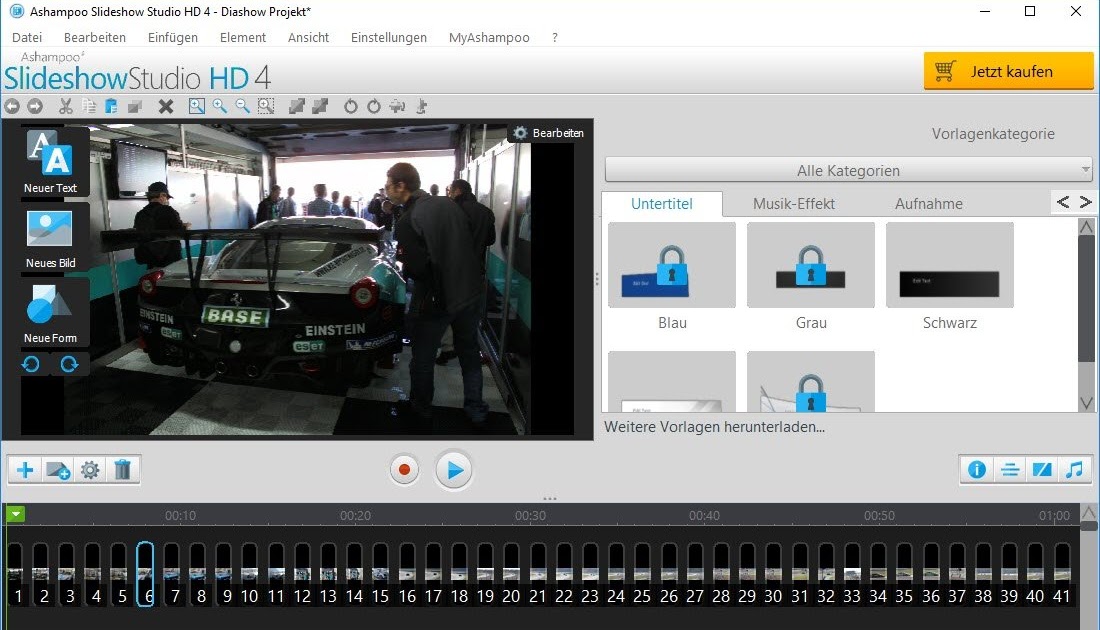Zoom out with the minus magnifier
Screen dimensions: 1100x630
[243, 106]
